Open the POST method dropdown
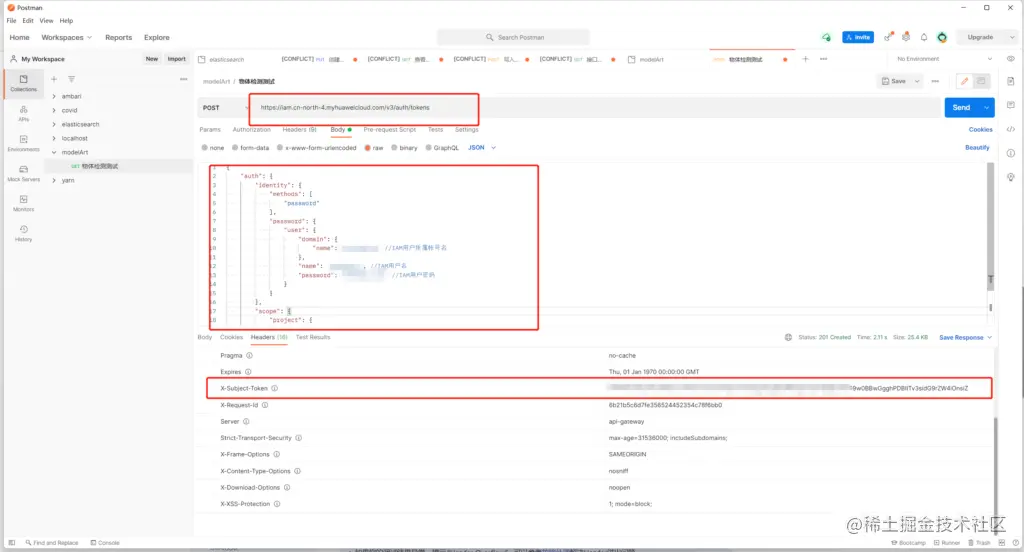This screenshot has height=552, width=1024. (x=223, y=108)
